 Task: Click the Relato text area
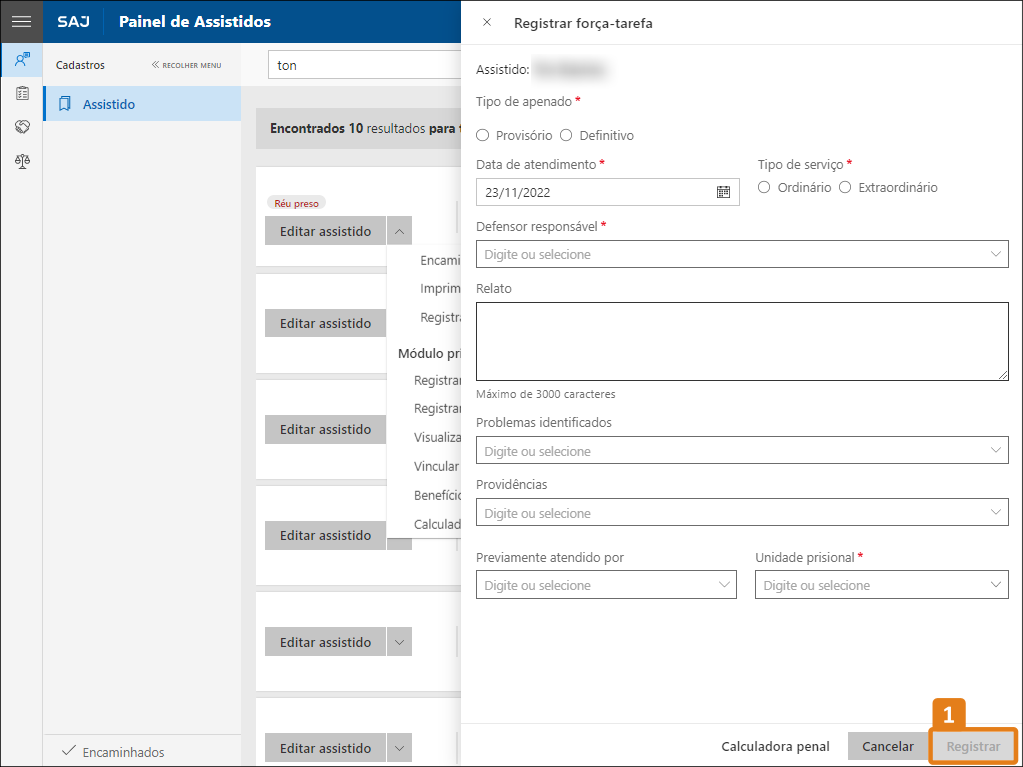coord(742,341)
